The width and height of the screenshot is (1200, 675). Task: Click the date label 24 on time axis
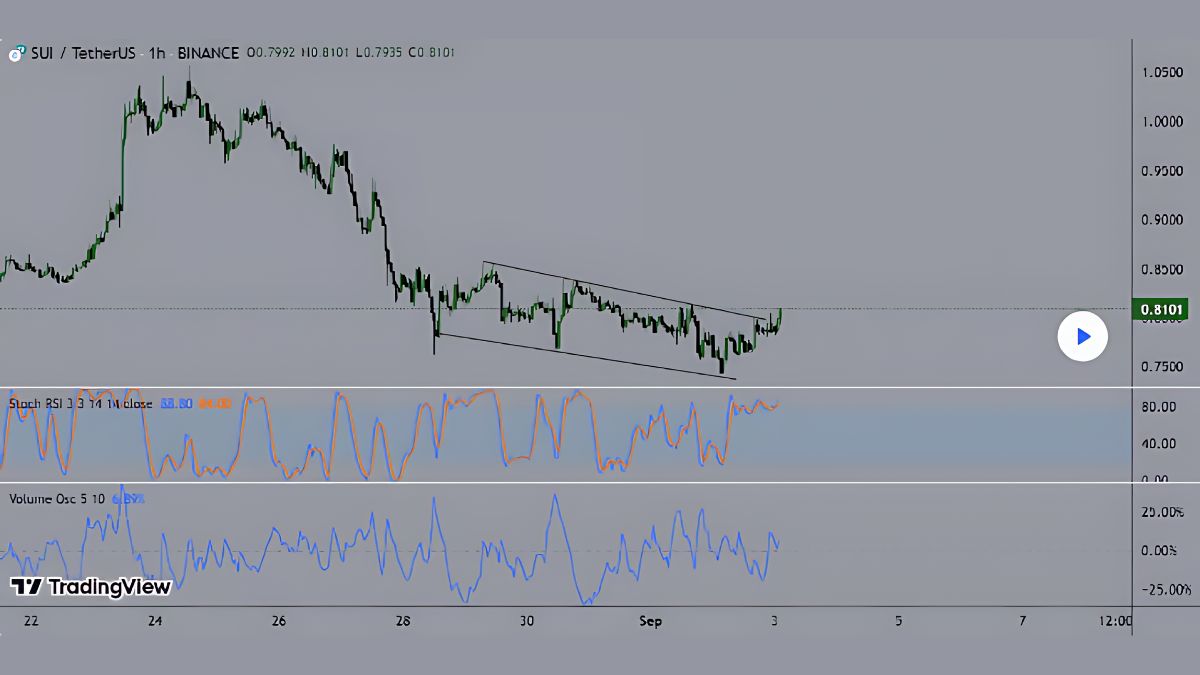point(155,621)
